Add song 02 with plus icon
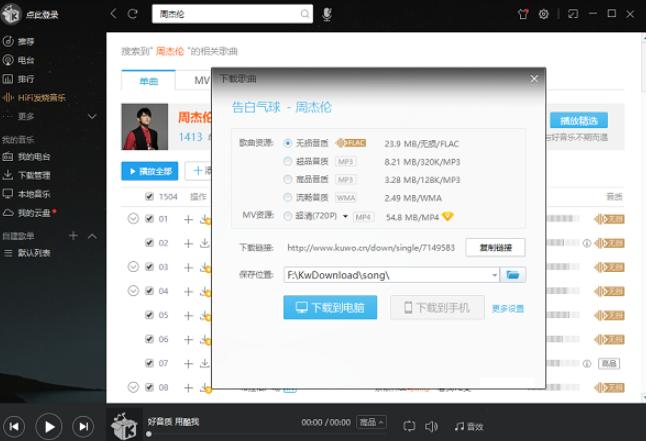 (188, 244)
